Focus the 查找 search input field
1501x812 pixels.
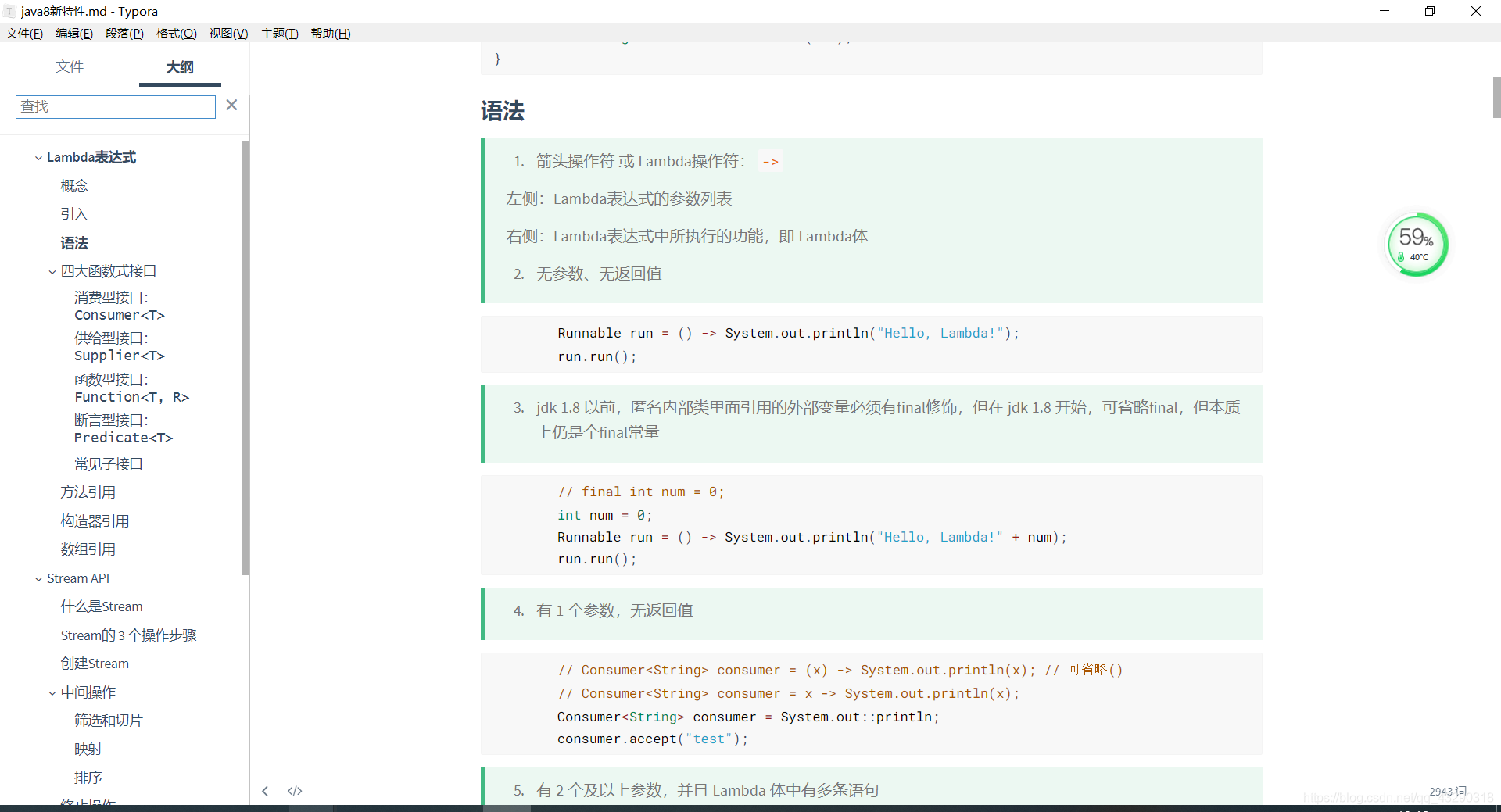tap(115, 106)
